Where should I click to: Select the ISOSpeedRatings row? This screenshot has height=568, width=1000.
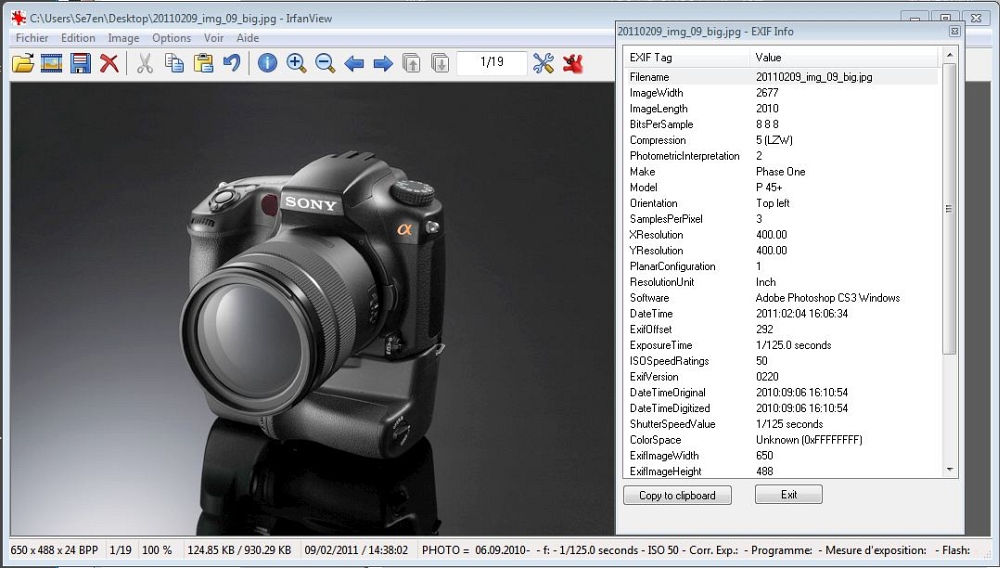(x=781, y=361)
